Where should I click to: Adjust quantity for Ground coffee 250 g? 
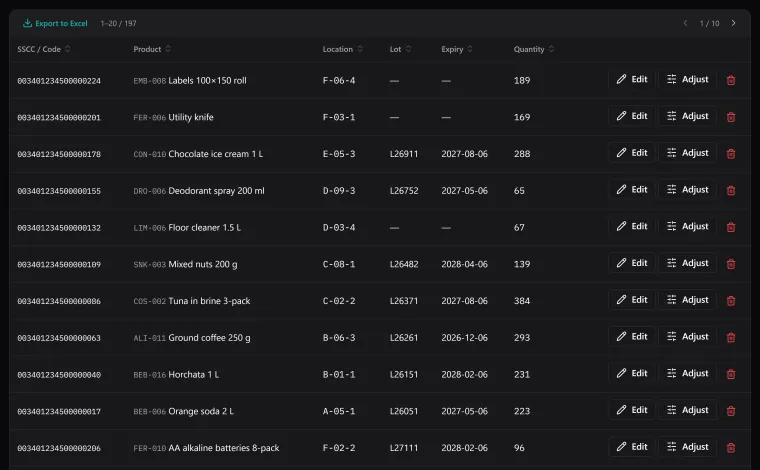(687, 337)
